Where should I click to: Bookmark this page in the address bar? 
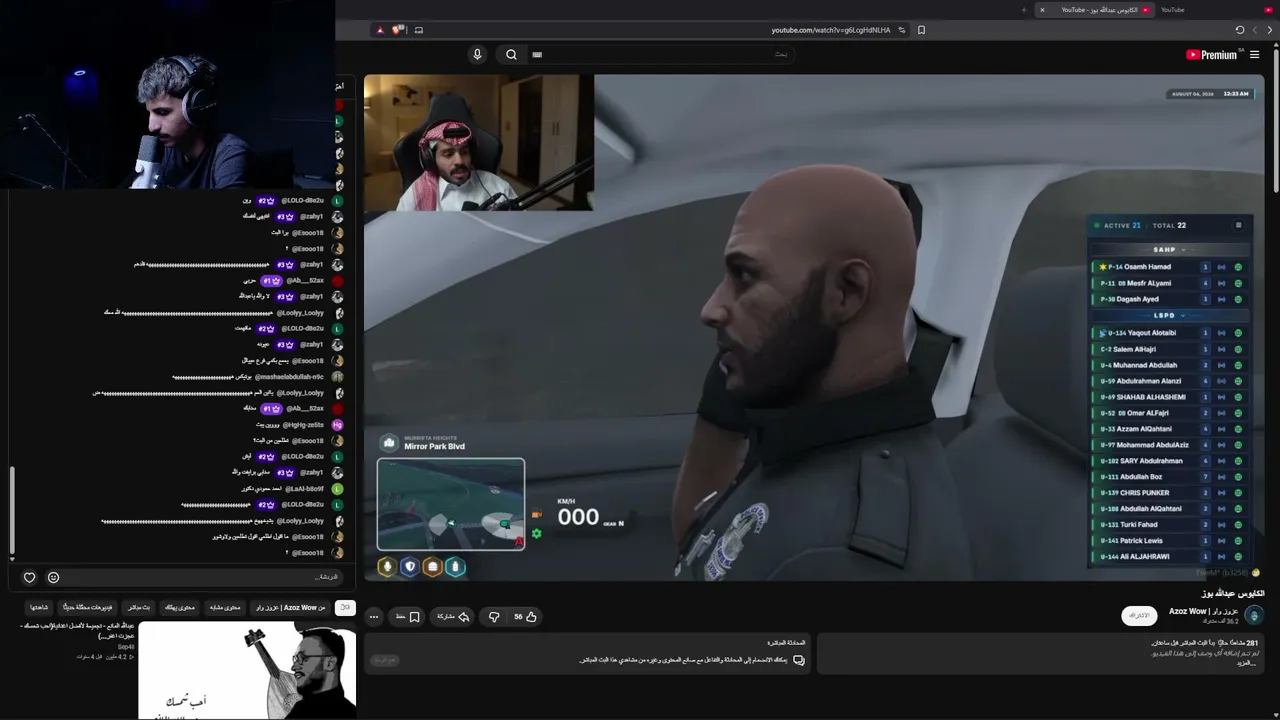[x=921, y=30]
